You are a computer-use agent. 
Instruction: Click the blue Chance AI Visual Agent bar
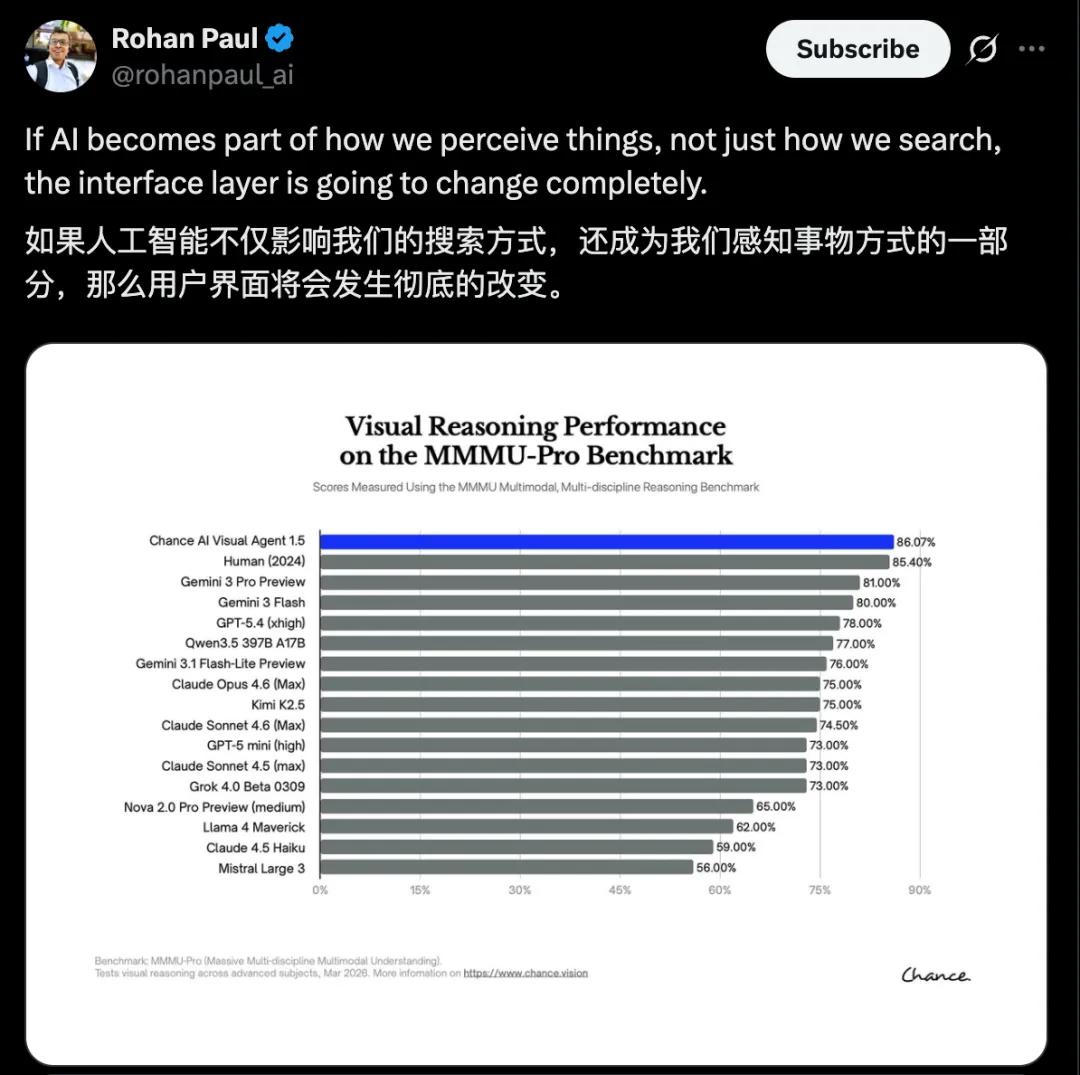[605, 541]
